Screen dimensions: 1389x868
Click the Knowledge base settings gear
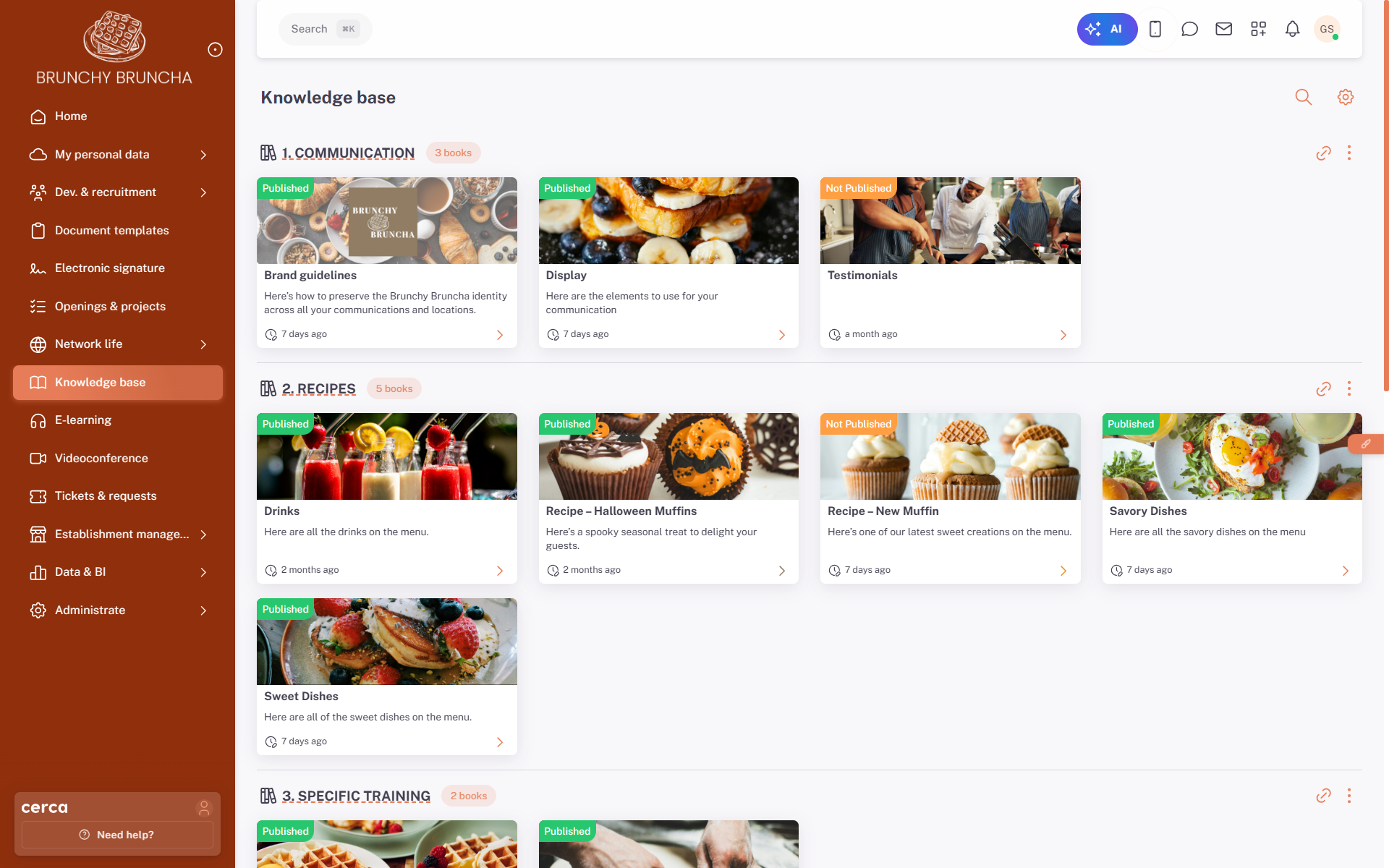tap(1345, 97)
